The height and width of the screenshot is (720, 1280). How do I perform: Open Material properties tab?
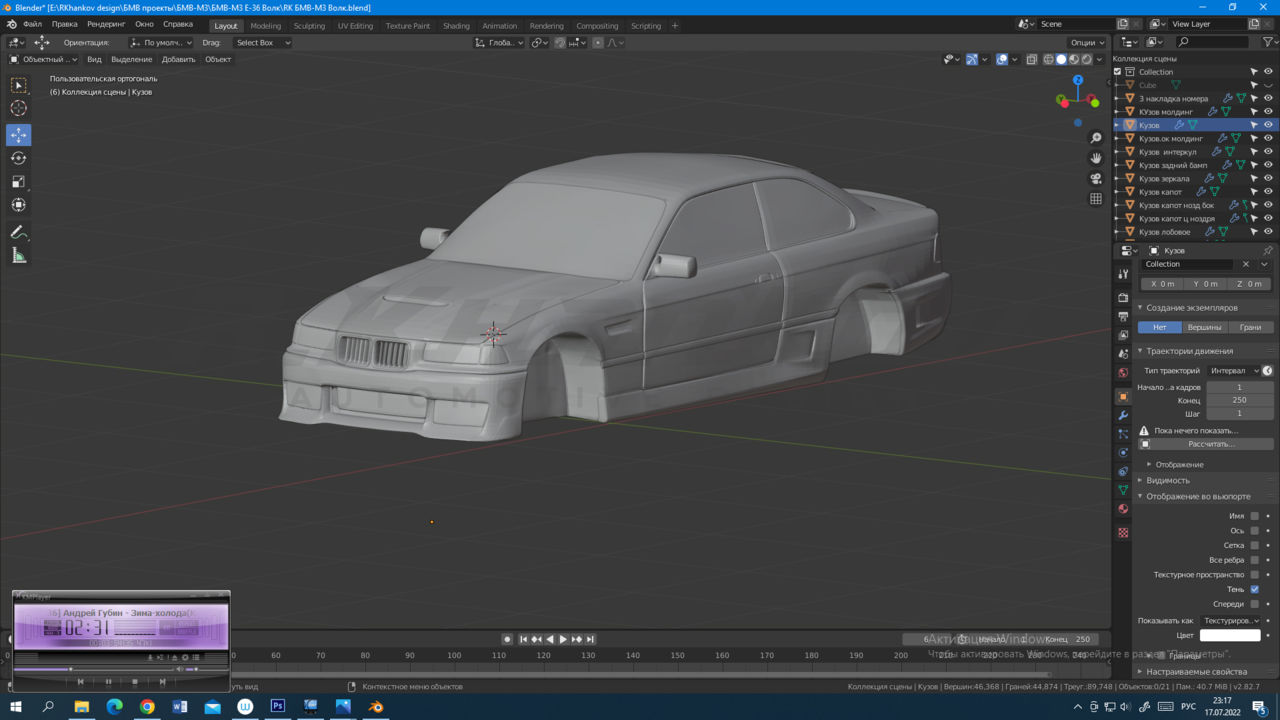pyautogui.click(x=1123, y=509)
